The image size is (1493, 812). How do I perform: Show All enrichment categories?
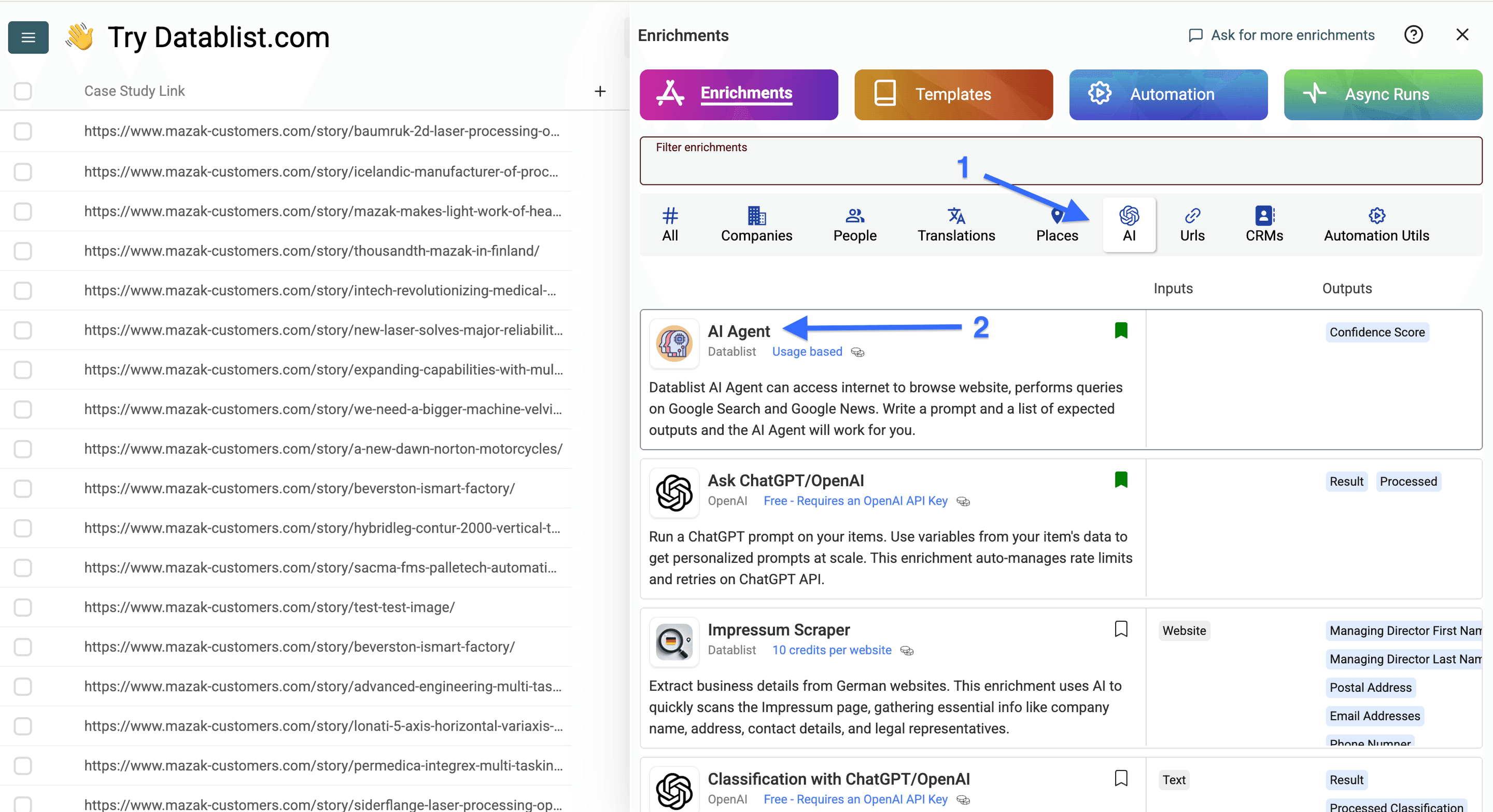(x=670, y=225)
